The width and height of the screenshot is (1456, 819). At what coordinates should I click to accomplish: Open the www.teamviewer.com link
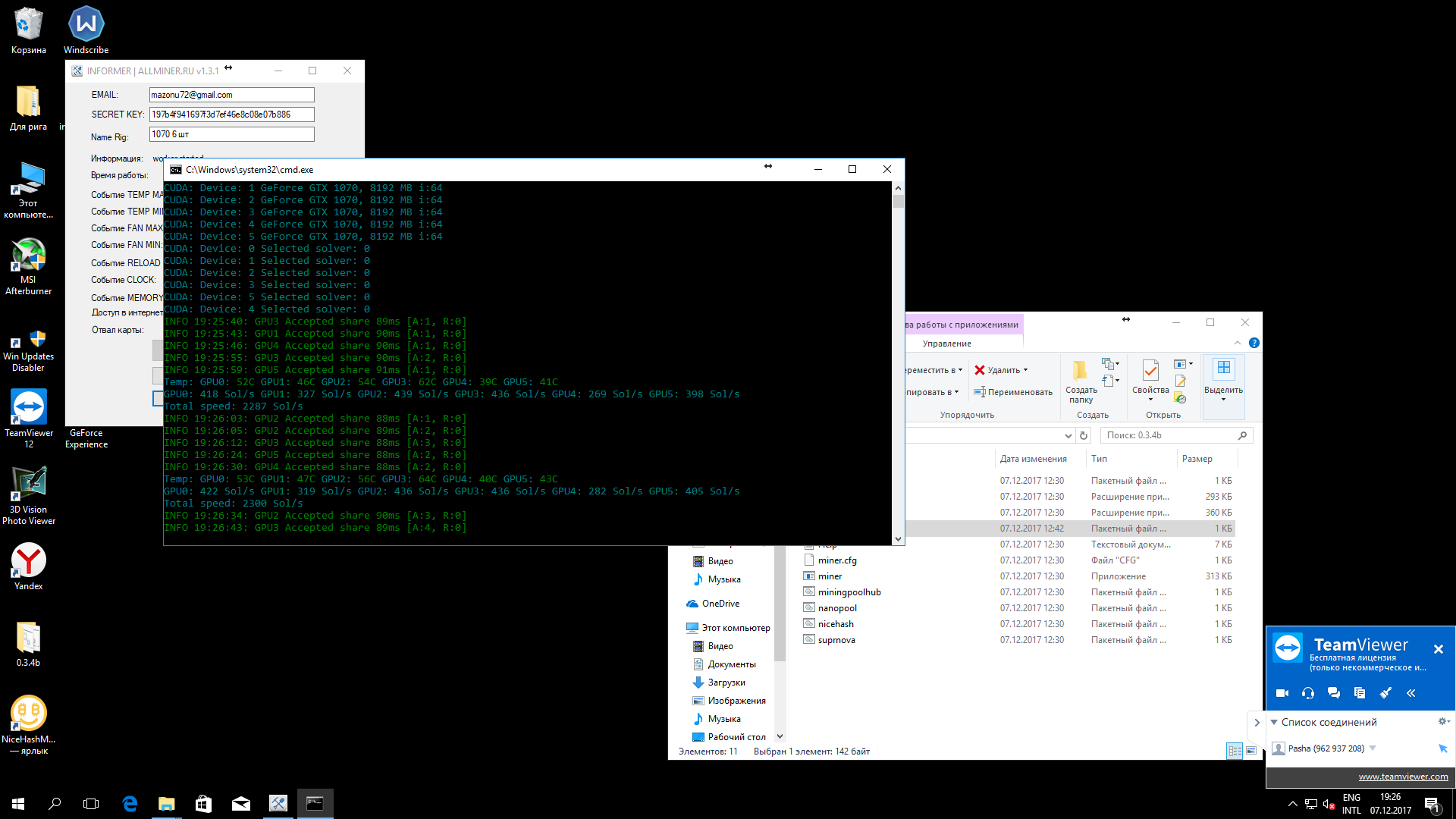1403,777
